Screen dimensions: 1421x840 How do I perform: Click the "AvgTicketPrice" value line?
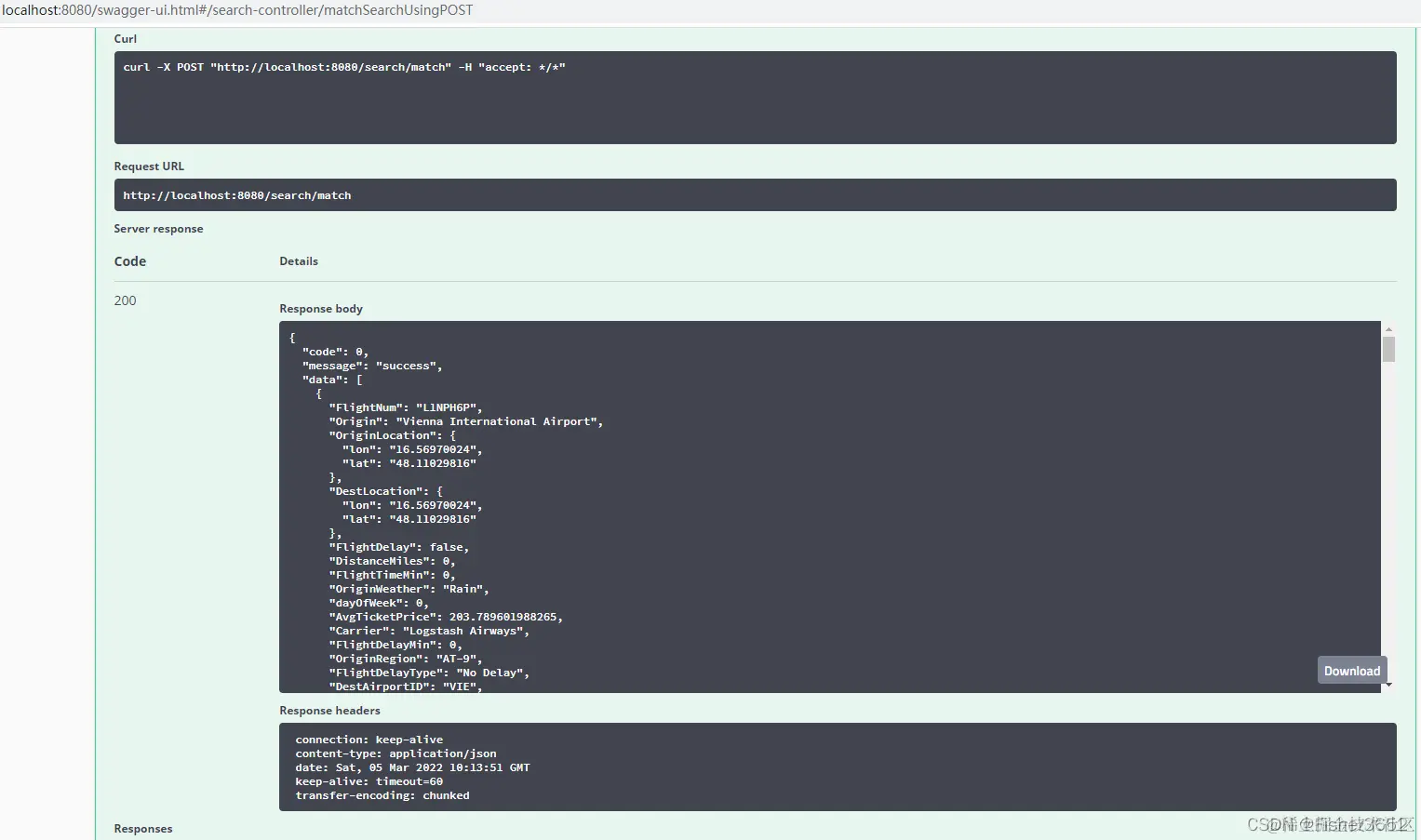(446, 617)
